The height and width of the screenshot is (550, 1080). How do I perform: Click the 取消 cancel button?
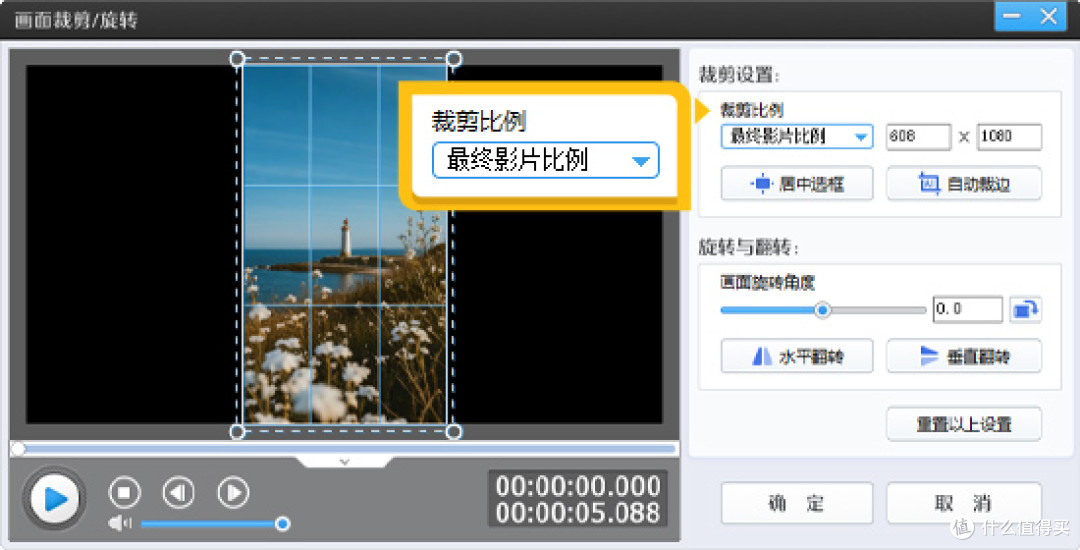[x=964, y=503]
